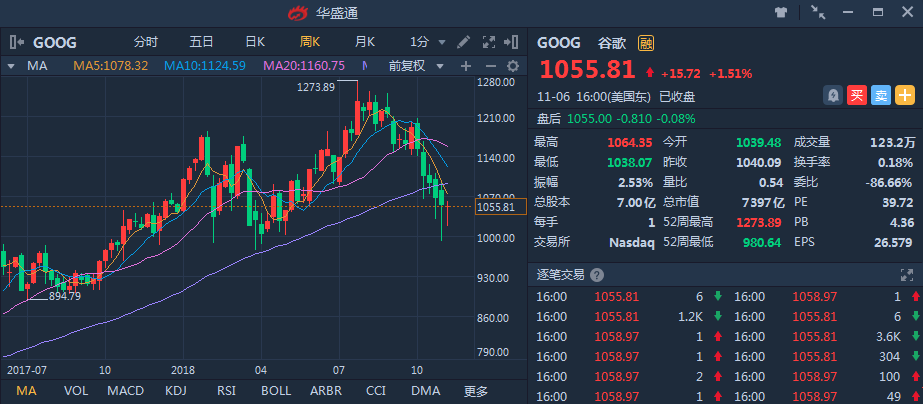This screenshot has width=923, height=404.
Task: Switch to 日K daily chart
Action: click(255, 42)
